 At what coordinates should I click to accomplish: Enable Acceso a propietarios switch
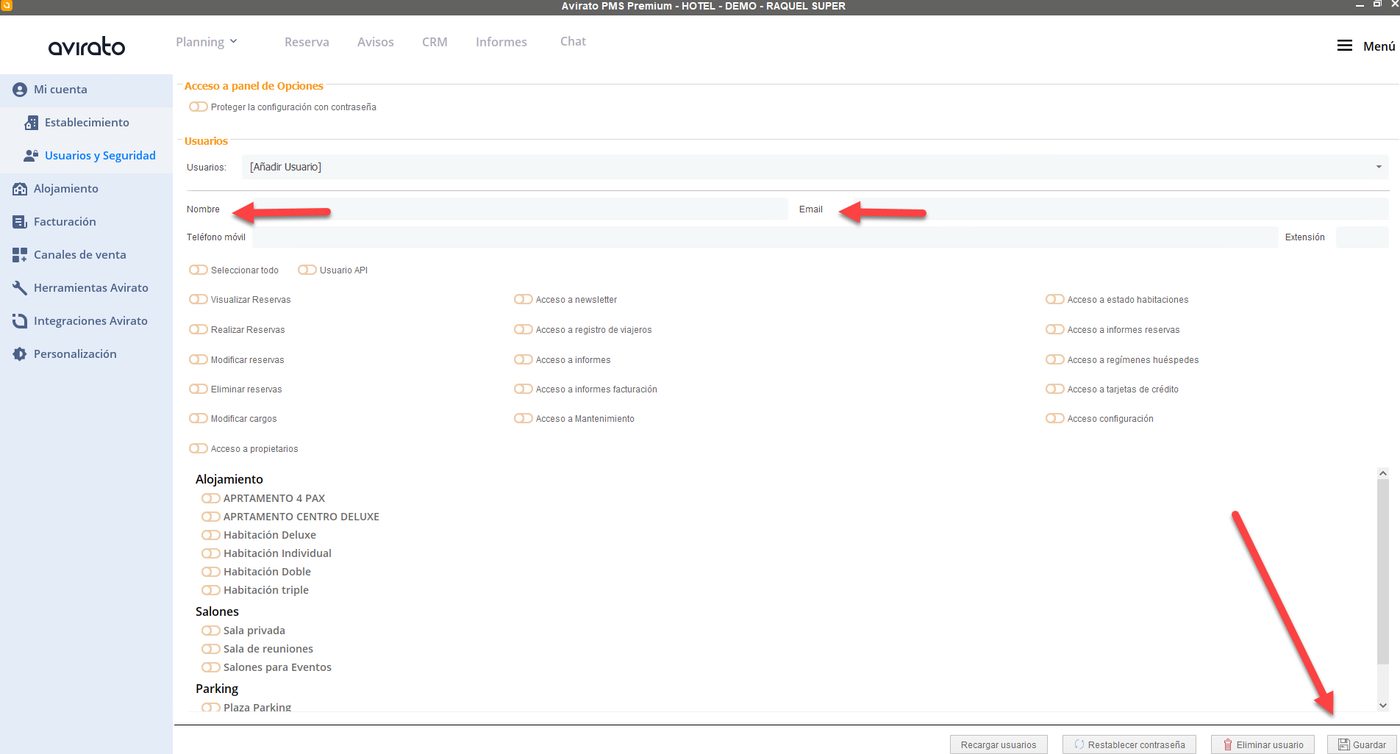pos(198,449)
